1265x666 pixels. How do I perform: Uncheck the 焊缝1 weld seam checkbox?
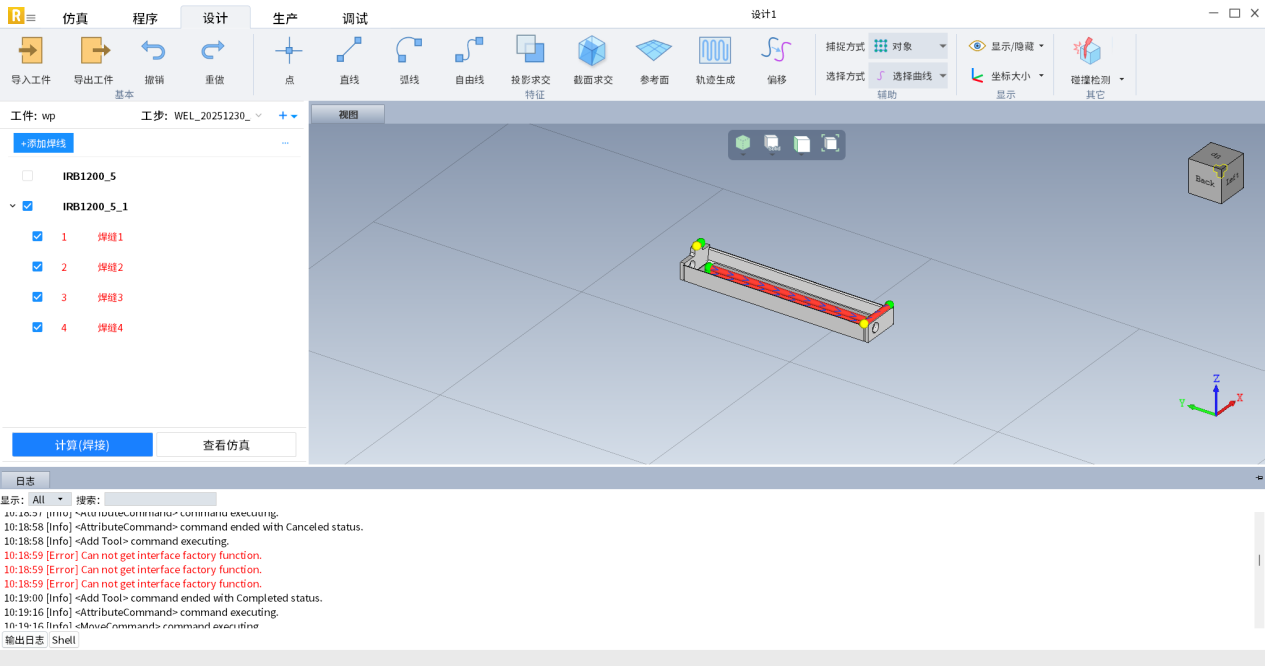click(x=38, y=237)
